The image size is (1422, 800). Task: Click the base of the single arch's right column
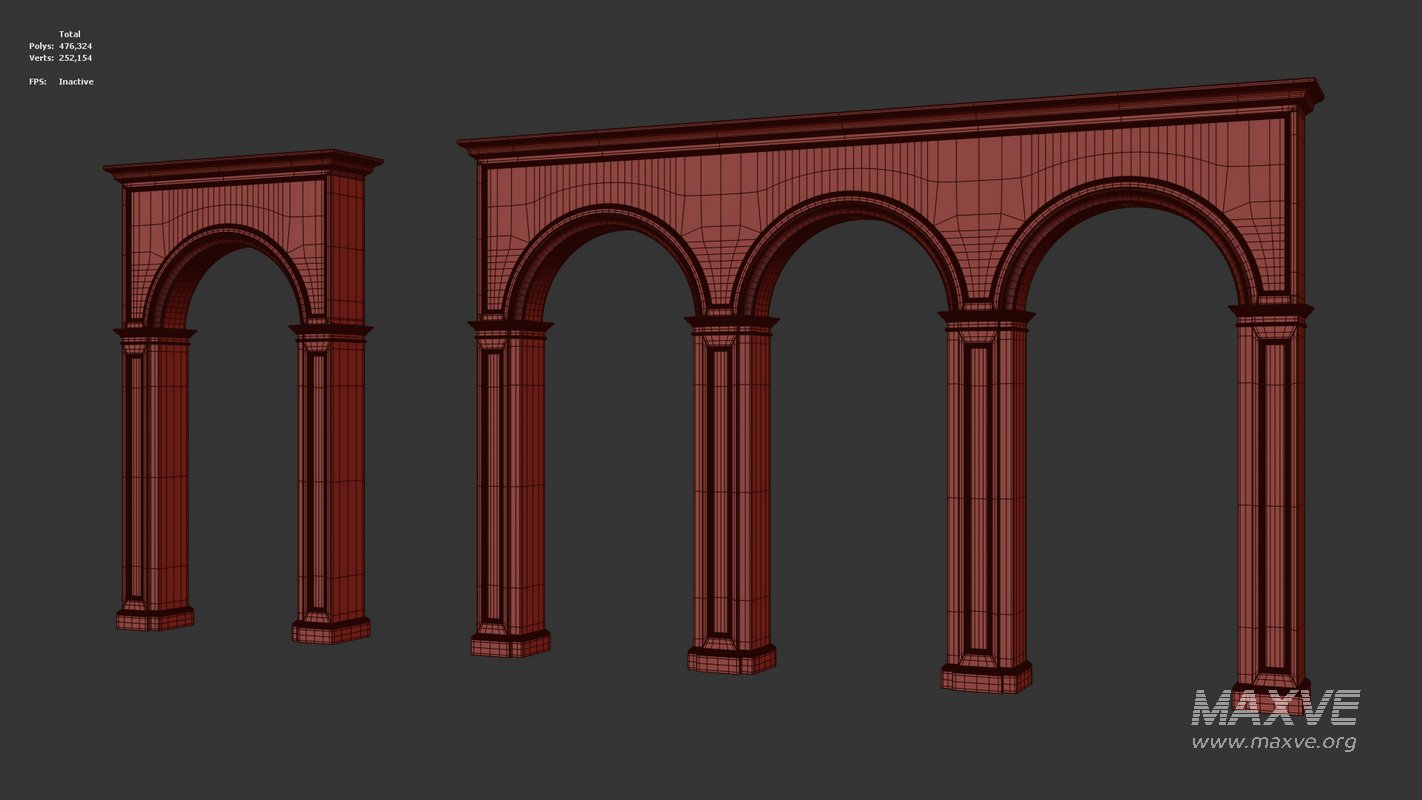pyautogui.click(x=331, y=630)
